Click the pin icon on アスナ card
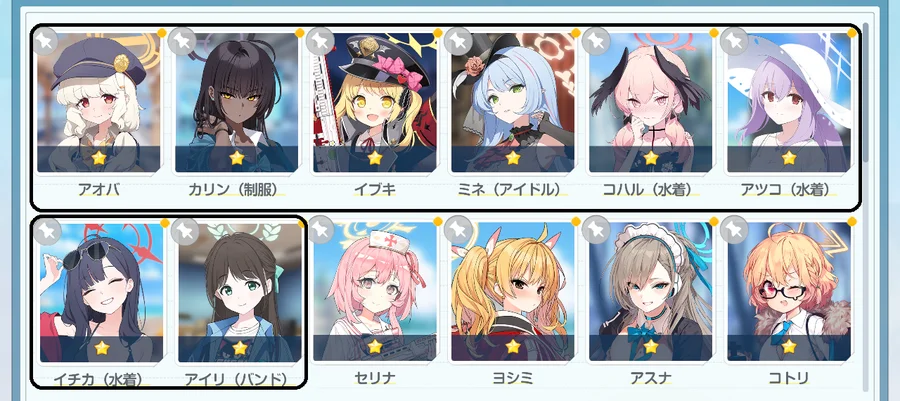This screenshot has width=900, height=401. tap(596, 229)
